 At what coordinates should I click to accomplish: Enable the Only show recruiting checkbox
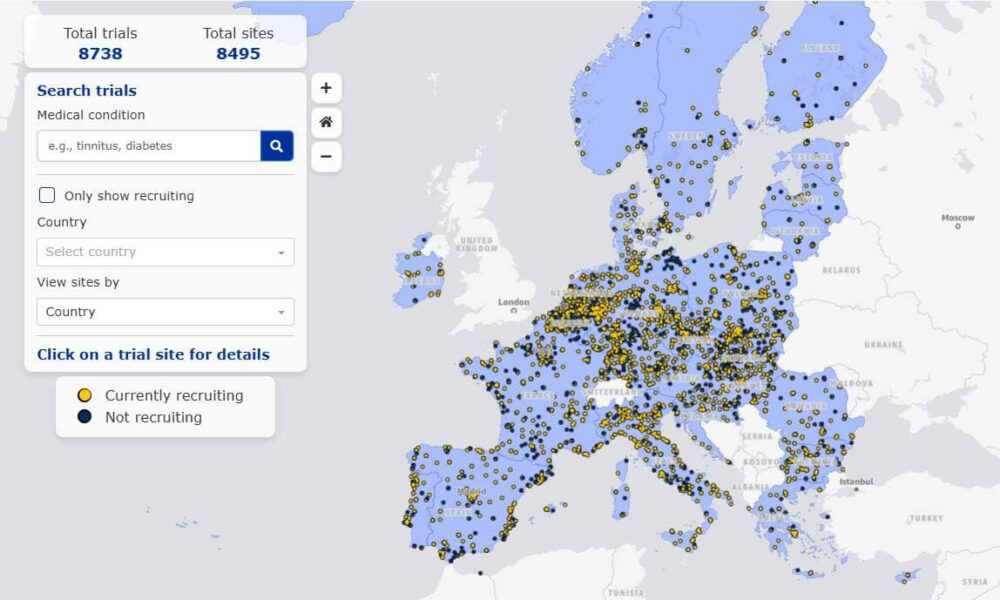47,195
